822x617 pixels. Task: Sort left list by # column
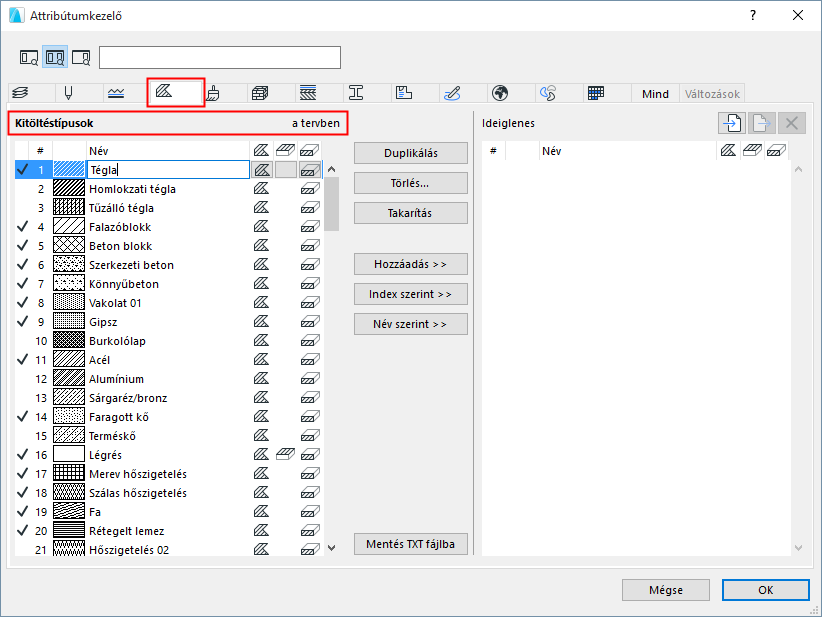point(40,151)
